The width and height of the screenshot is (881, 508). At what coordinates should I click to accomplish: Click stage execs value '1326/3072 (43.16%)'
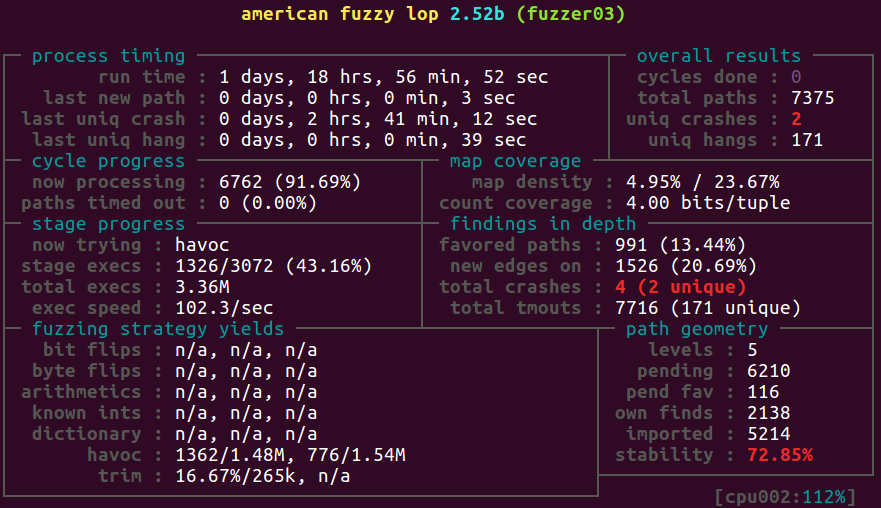pos(274,266)
